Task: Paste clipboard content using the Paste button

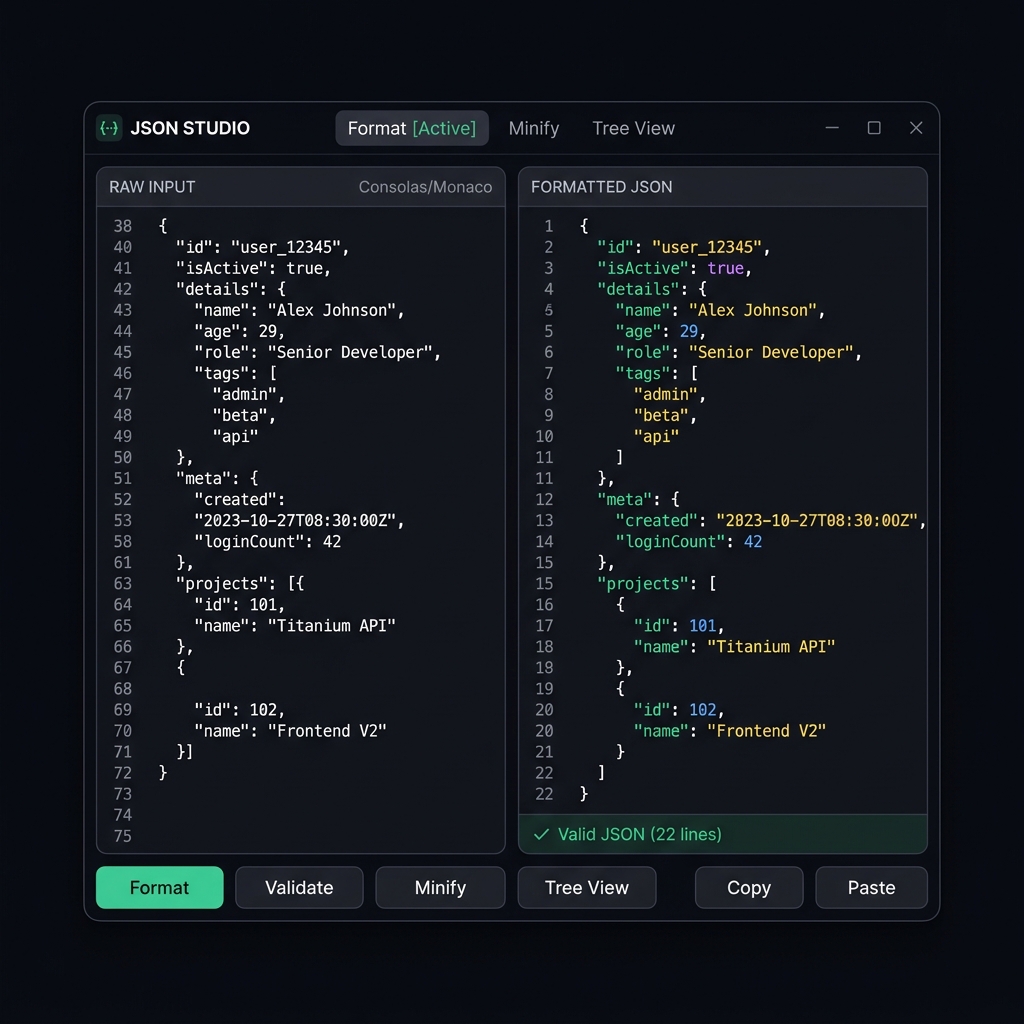Action: pos(870,887)
